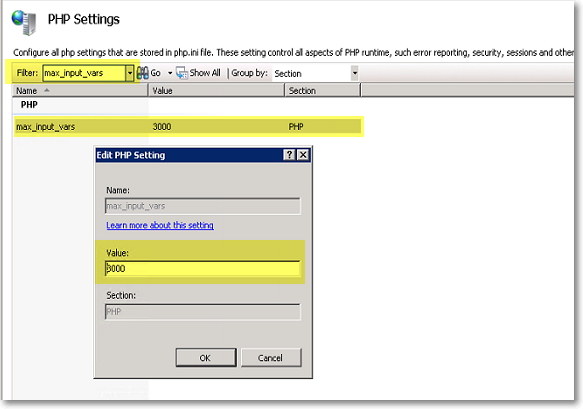The image size is (583, 409).
Task: Sort by the Section column header
Action: [x=322, y=91]
